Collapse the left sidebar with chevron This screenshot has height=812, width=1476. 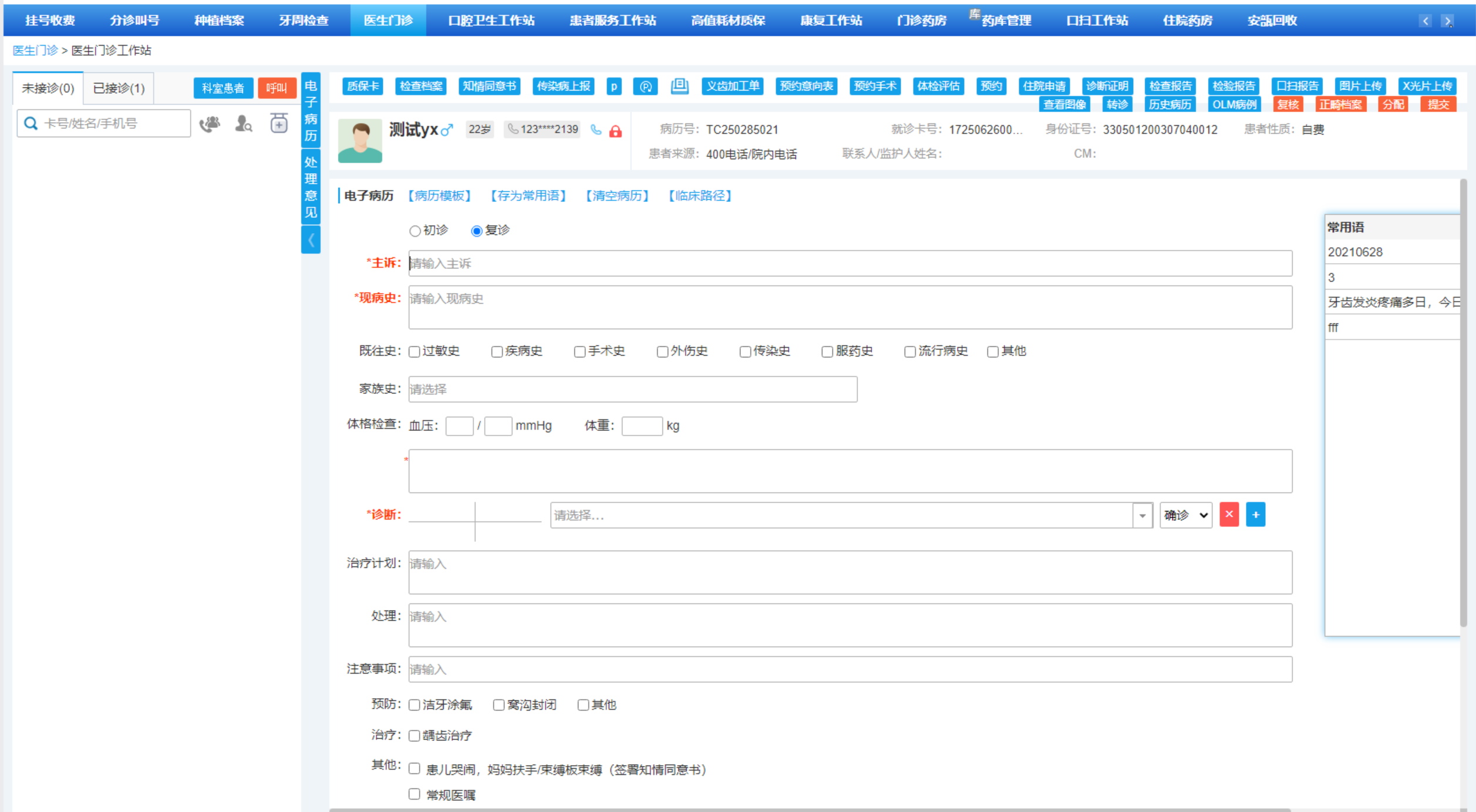point(311,240)
